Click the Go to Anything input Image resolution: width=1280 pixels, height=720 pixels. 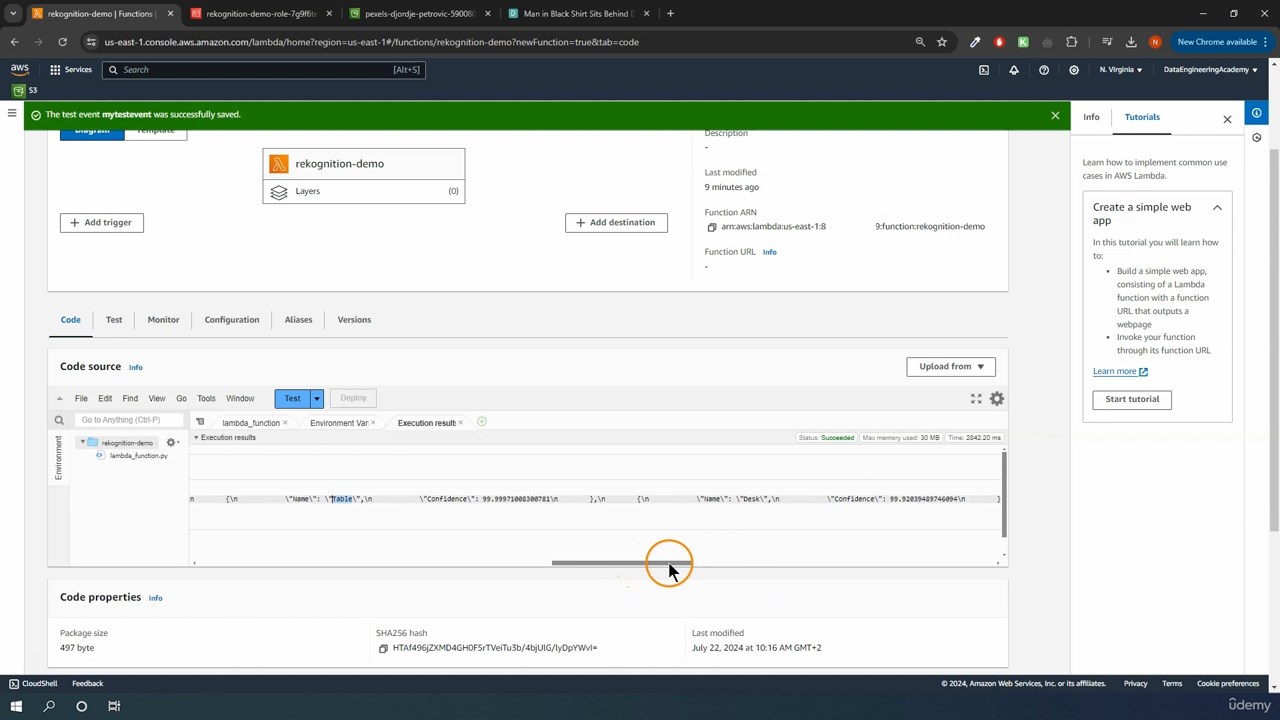point(130,420)
